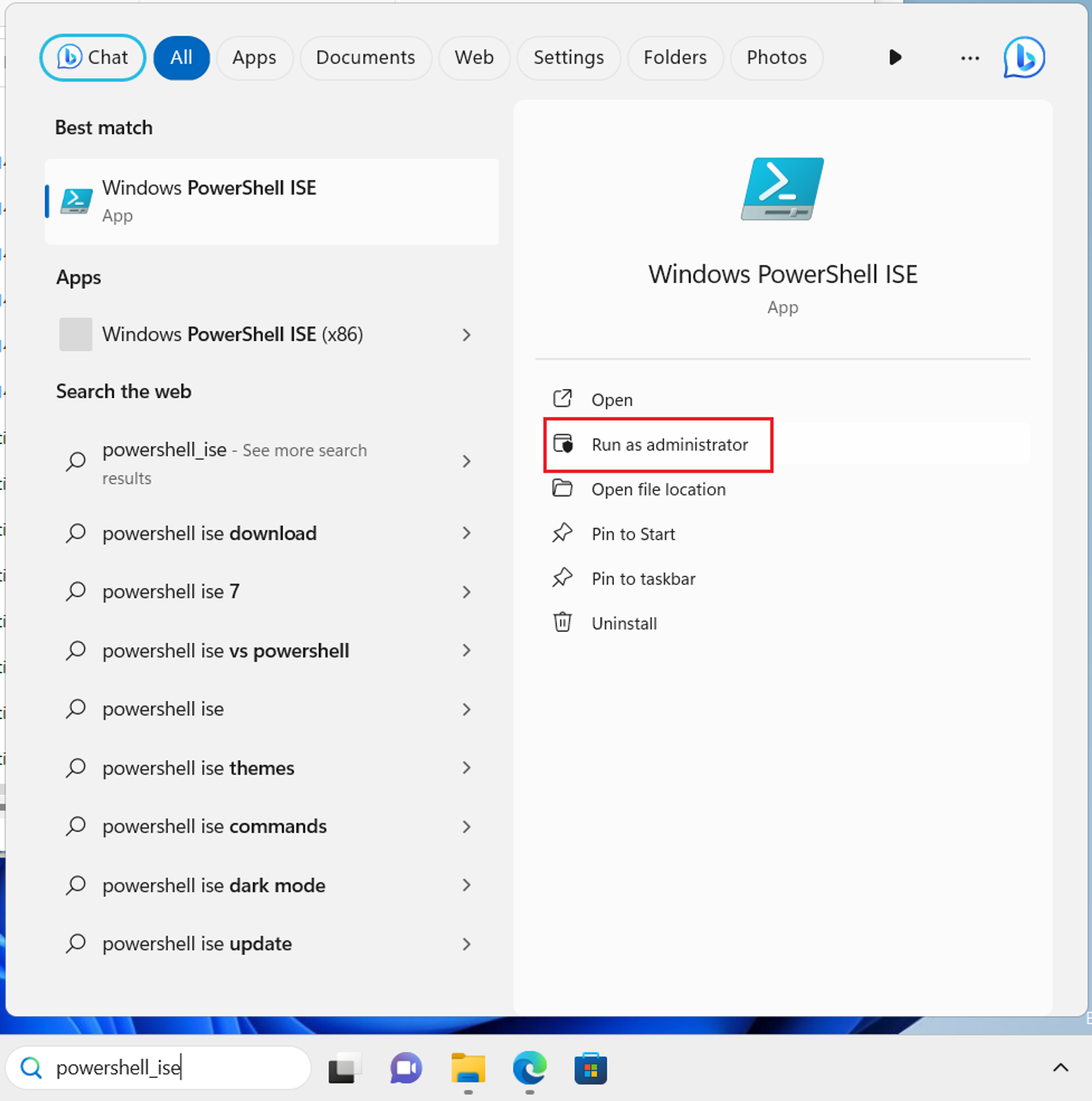This screenshot has height=1101, width=1092.
Task: Expand Windows PowerShell ISE (x86) chevron
Action: pos(467,334)
